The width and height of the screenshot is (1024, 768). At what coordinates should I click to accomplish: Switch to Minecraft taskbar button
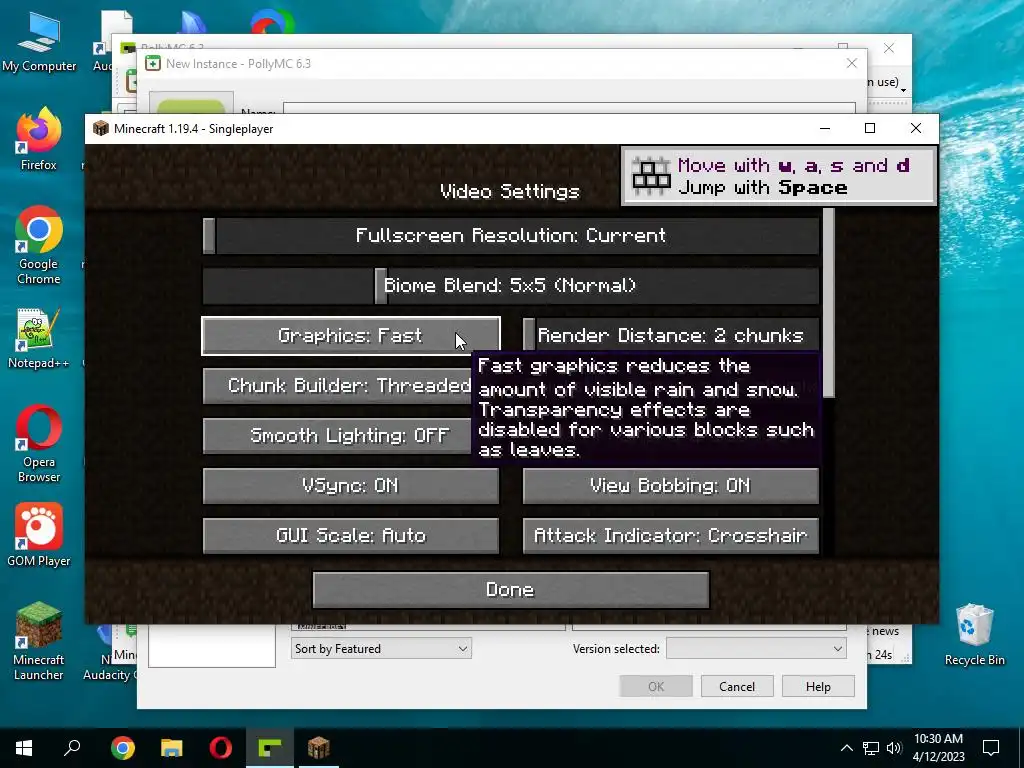(319, 748)
